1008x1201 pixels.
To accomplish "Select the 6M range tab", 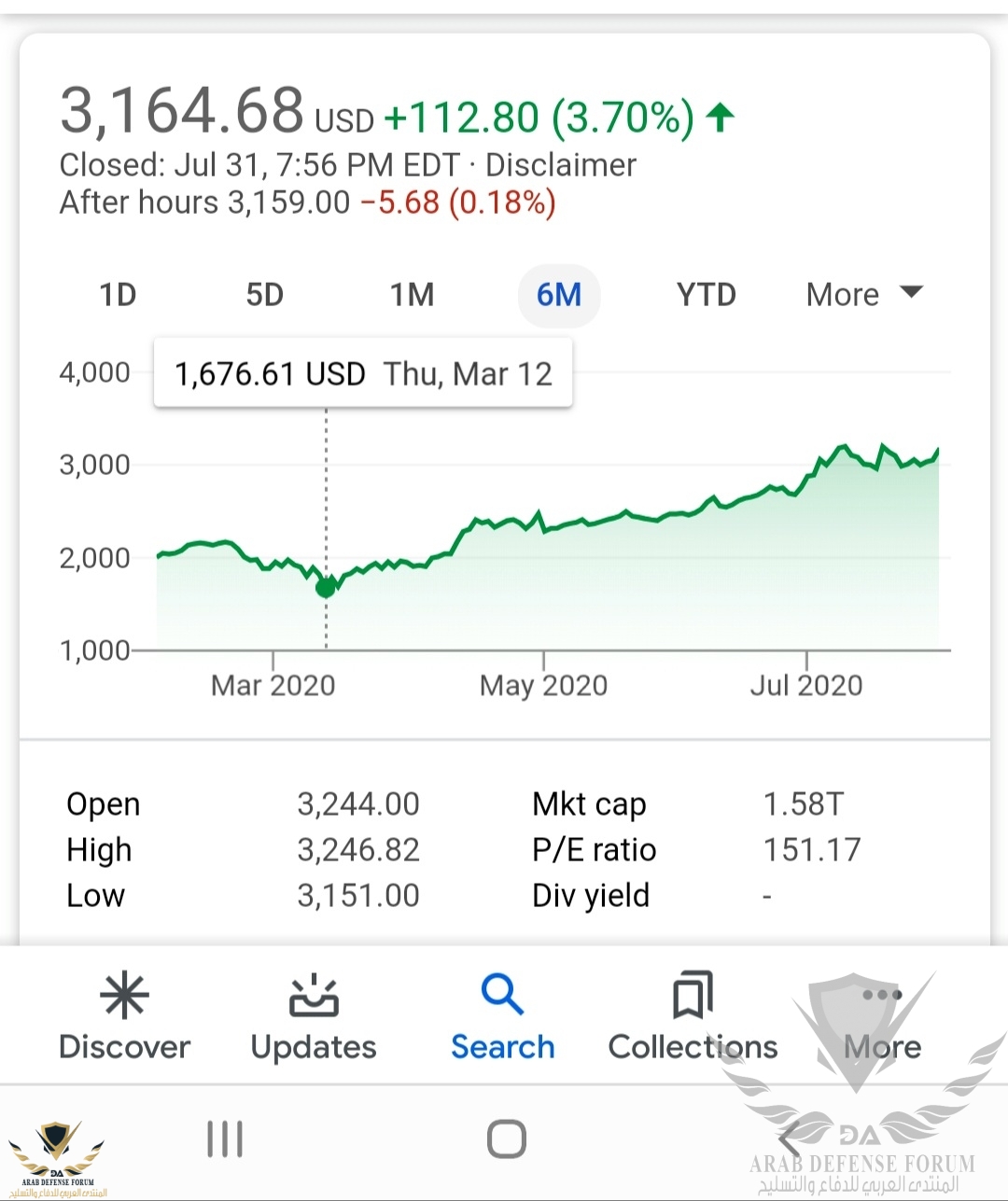I will click(x=559, y=295).
